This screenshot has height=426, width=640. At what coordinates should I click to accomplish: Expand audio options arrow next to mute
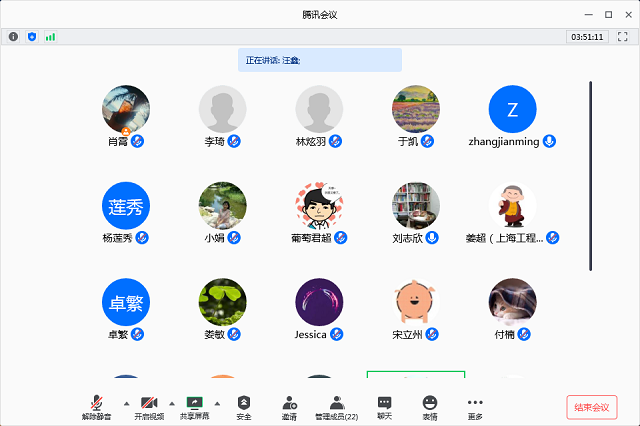click(124, 402)
